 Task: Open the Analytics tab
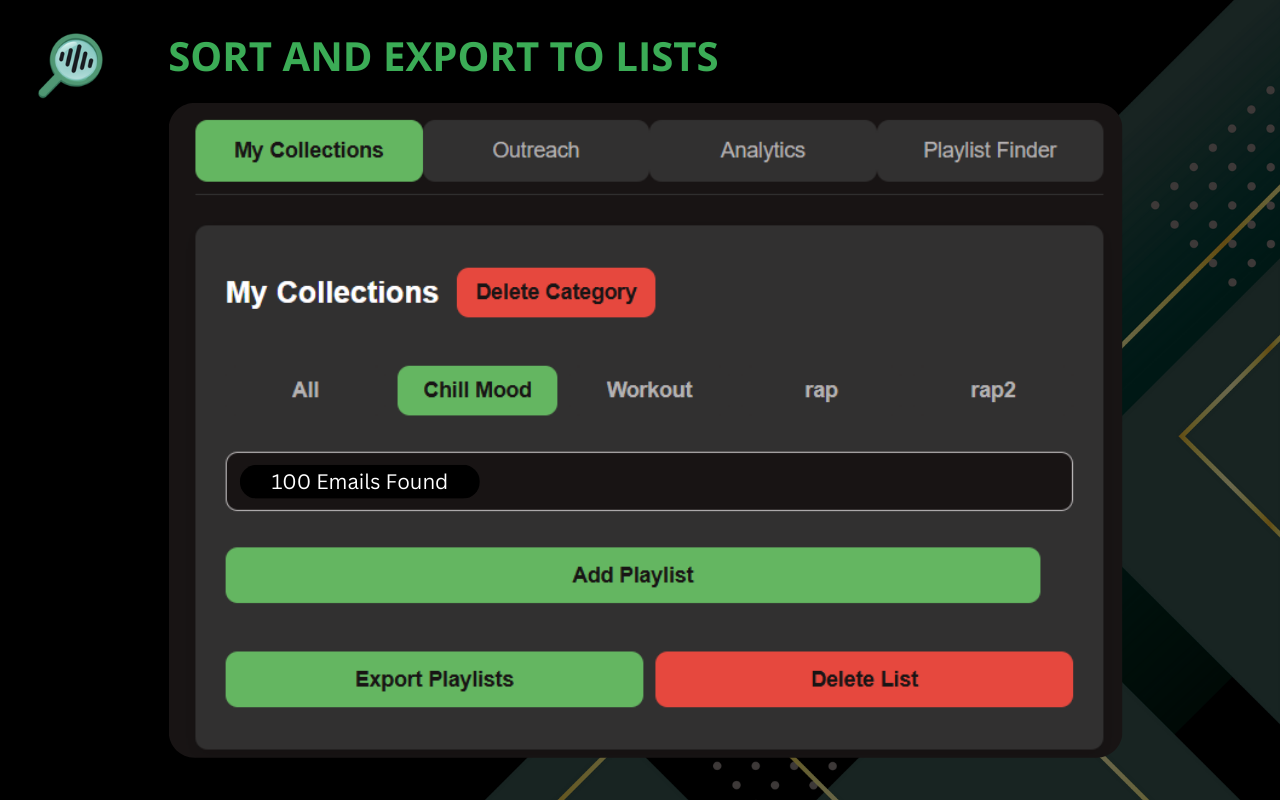(763, 151)
